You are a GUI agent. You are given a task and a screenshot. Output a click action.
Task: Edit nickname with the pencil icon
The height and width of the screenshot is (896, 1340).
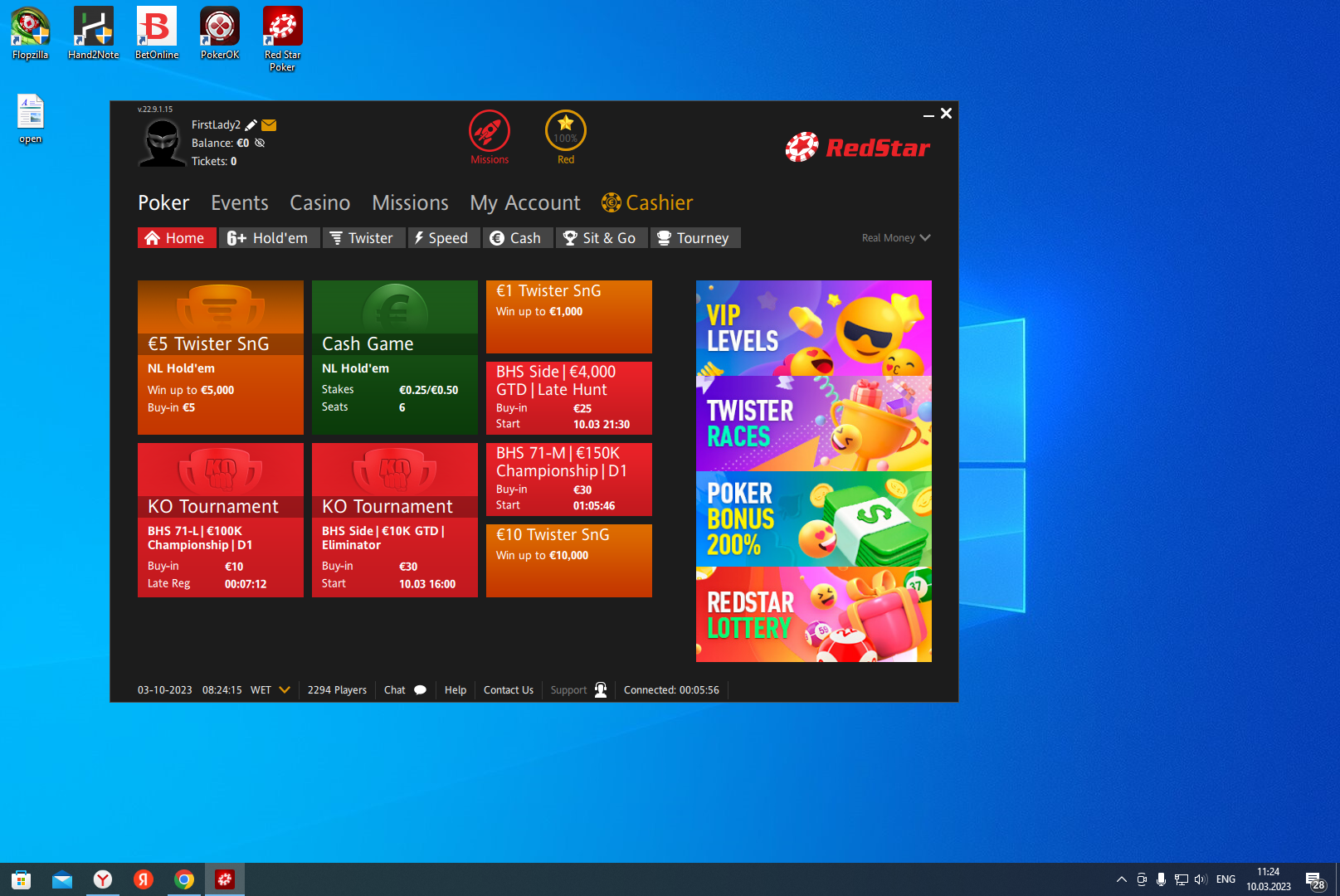251,125
